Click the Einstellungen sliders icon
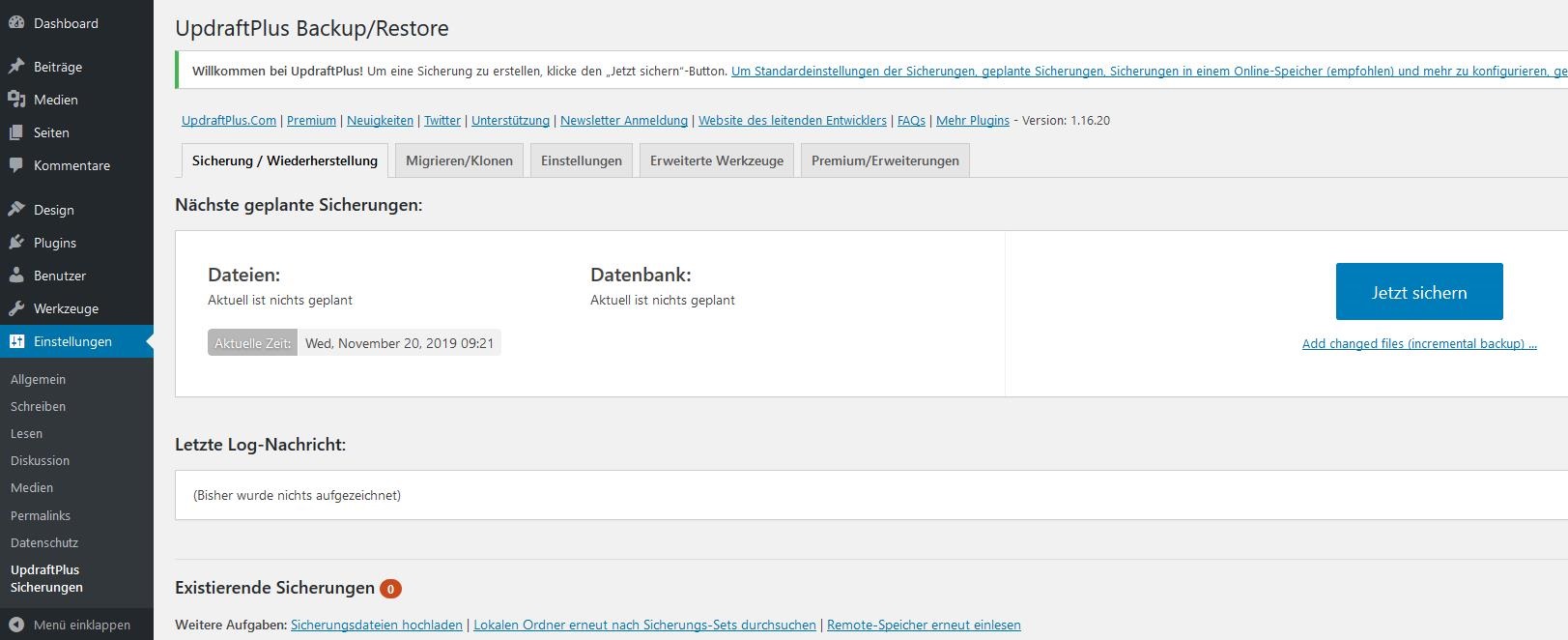1568x640 pixels. coord(16,341)
